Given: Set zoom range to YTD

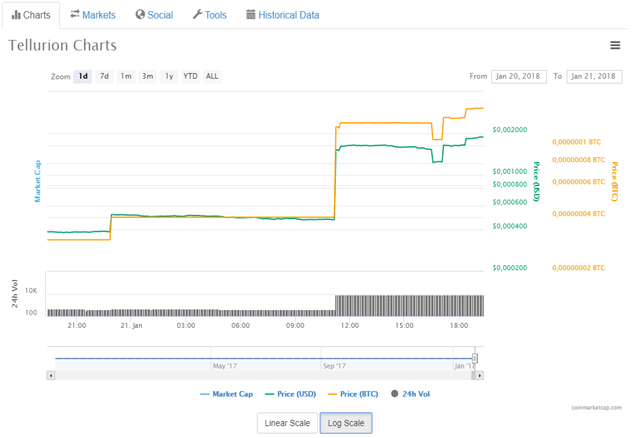Looking at the screenshot, I should 191,76.
